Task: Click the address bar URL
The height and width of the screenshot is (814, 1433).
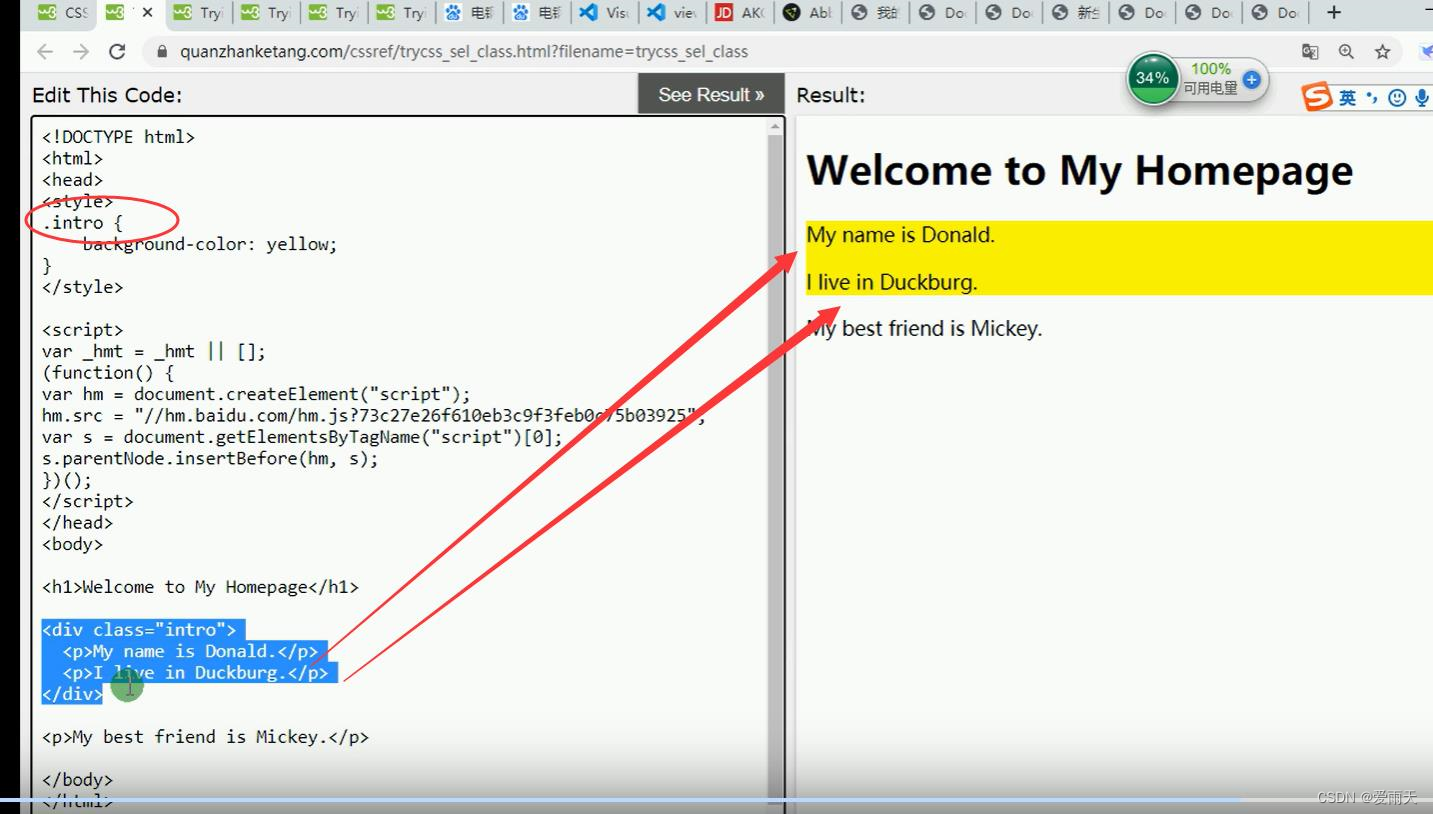Action: point(464,52)
